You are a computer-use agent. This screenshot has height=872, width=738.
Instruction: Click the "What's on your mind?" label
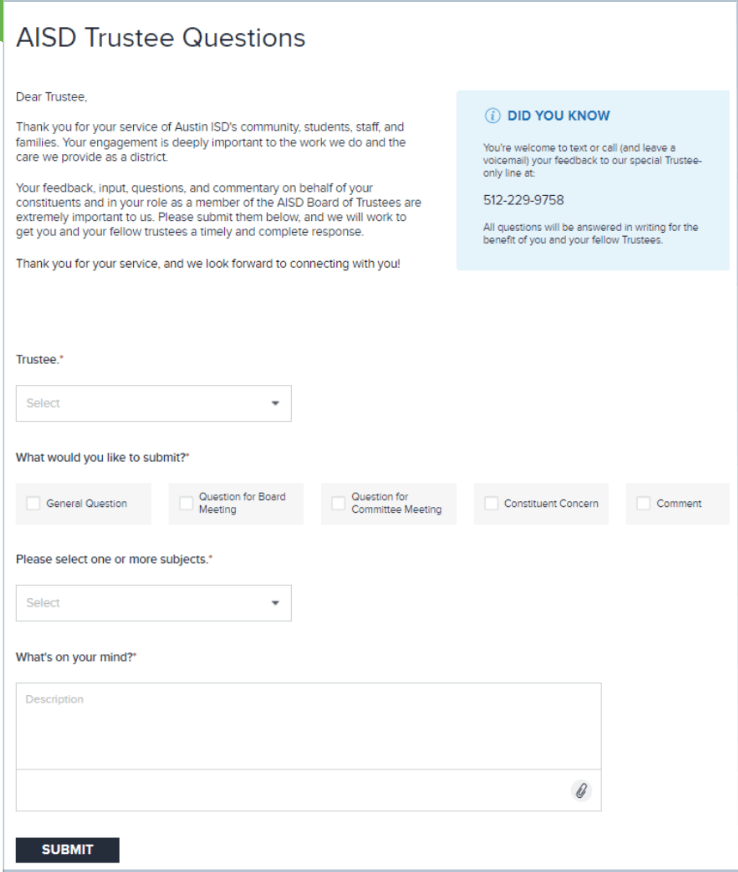pyautogui.click(x=76, y=657)
